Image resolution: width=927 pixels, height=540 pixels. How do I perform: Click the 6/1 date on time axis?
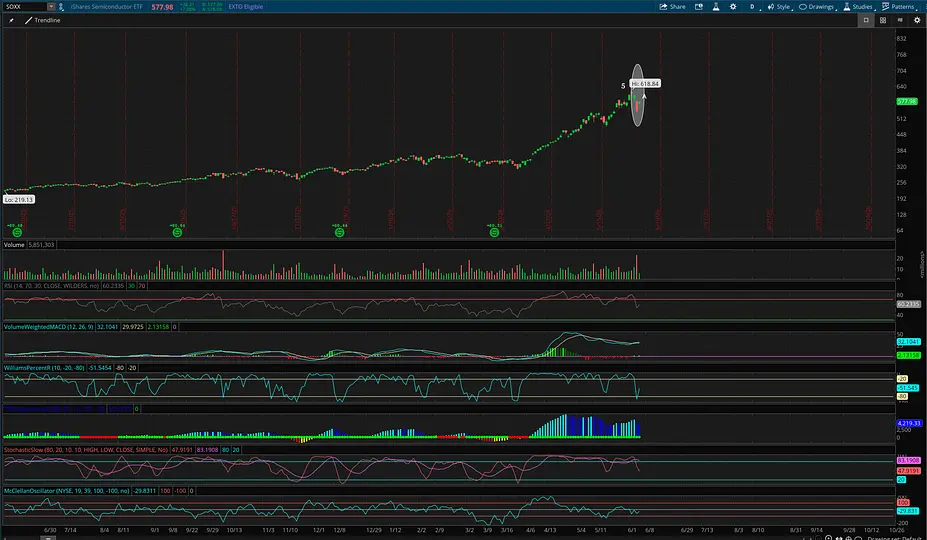(x=632, y=530)
